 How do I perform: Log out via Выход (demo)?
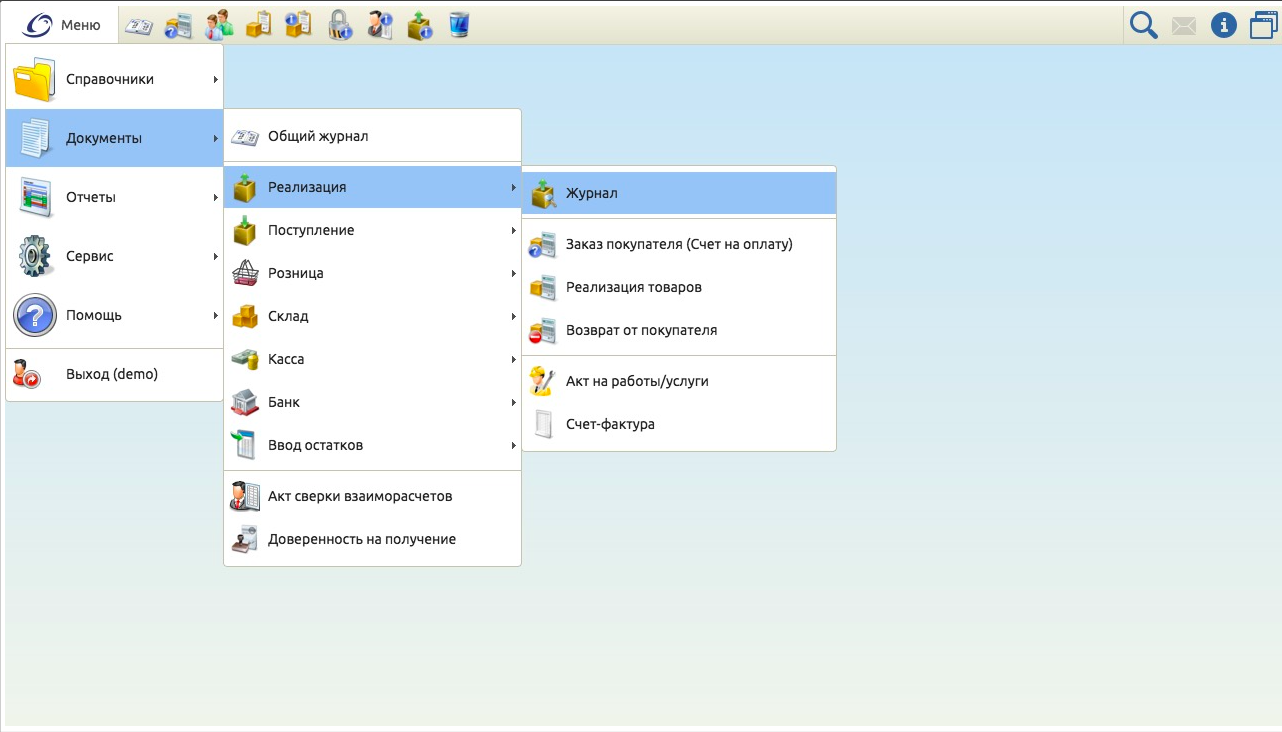tap(114, 374)
